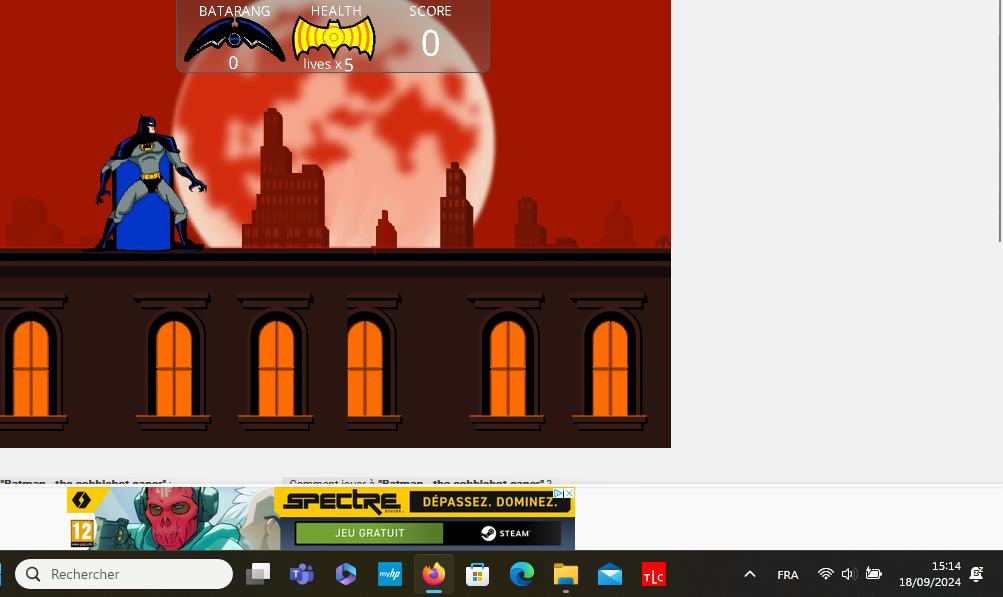Screen dimensions: 1003x597
Task: Open the red TLC app in taskbar
Action: (x=653, y=574)
